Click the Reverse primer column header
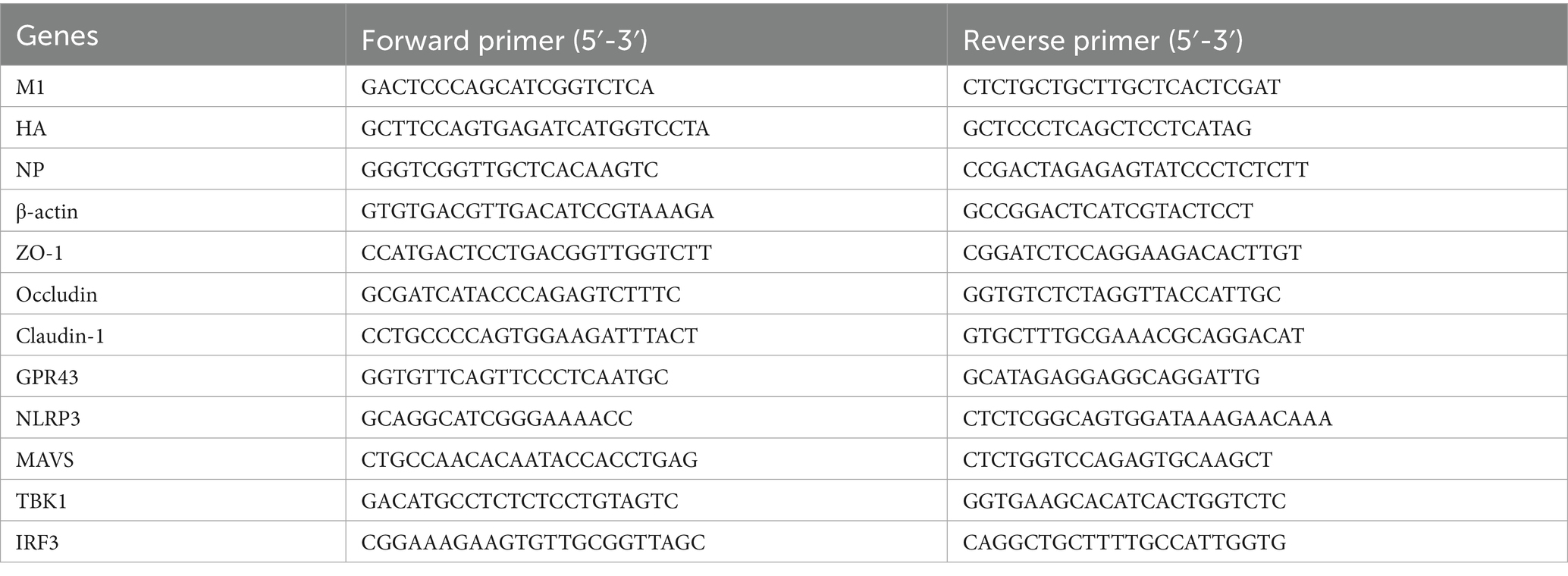 (1103, 41)
